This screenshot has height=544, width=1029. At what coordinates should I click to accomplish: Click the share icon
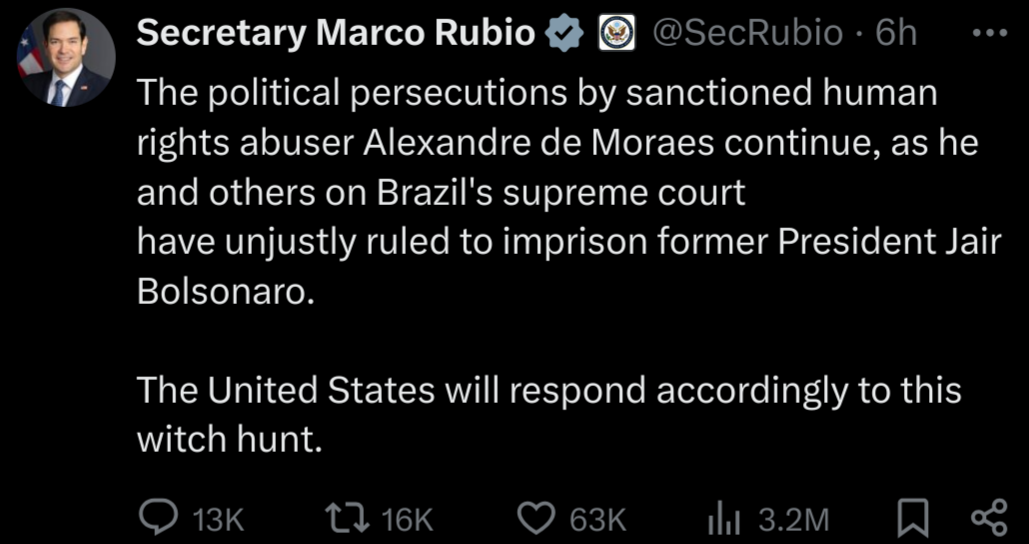988,518
